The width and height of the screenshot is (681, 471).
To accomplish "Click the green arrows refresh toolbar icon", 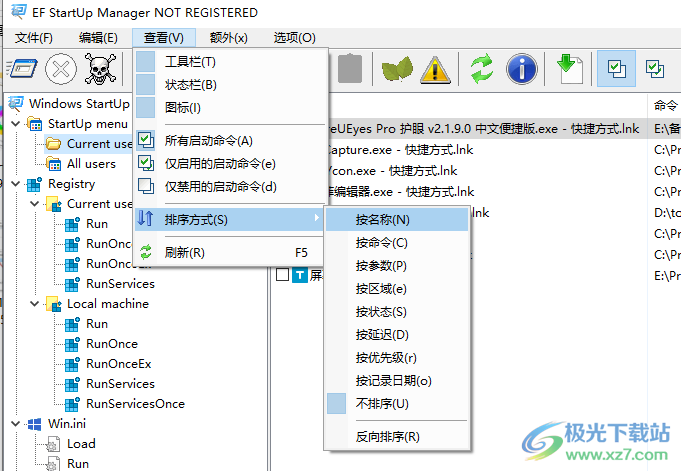I will (482, 69).
